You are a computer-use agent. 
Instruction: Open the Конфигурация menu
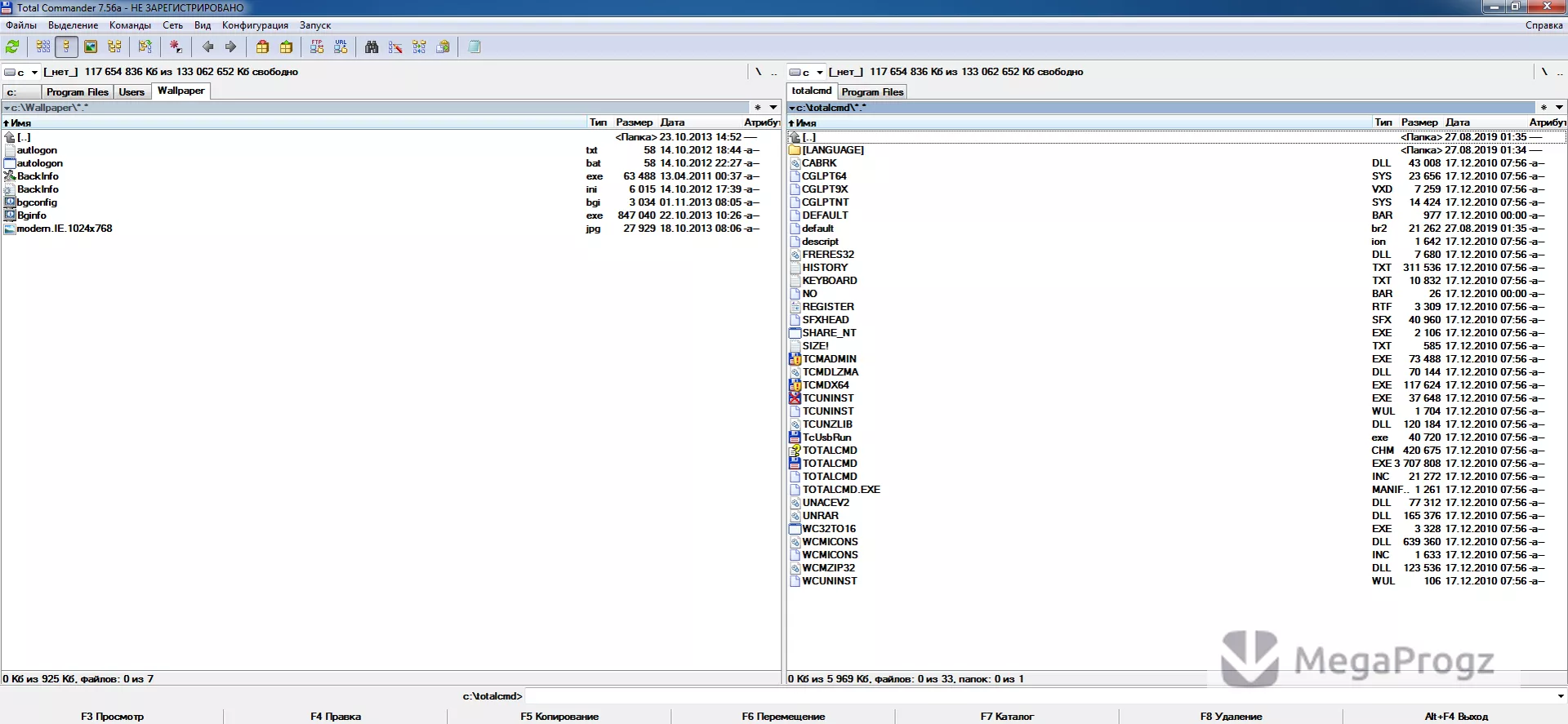[255, 25]
